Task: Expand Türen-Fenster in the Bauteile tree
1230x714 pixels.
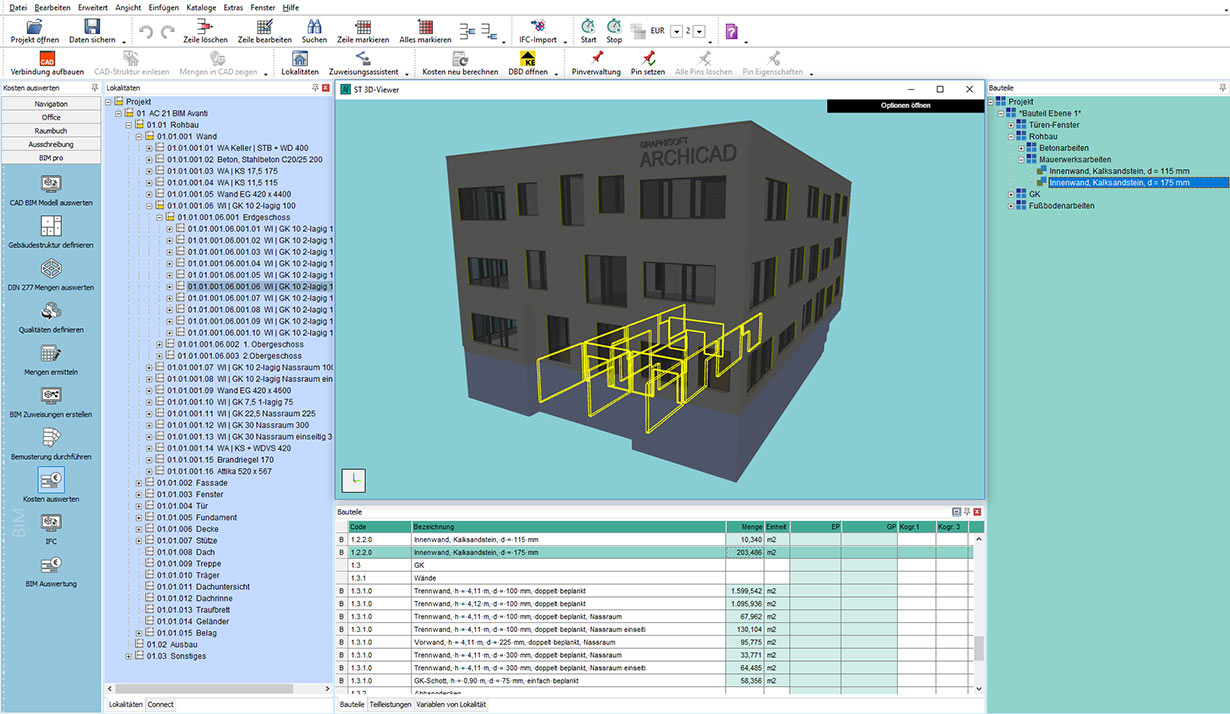Action: coord(1011,125)
